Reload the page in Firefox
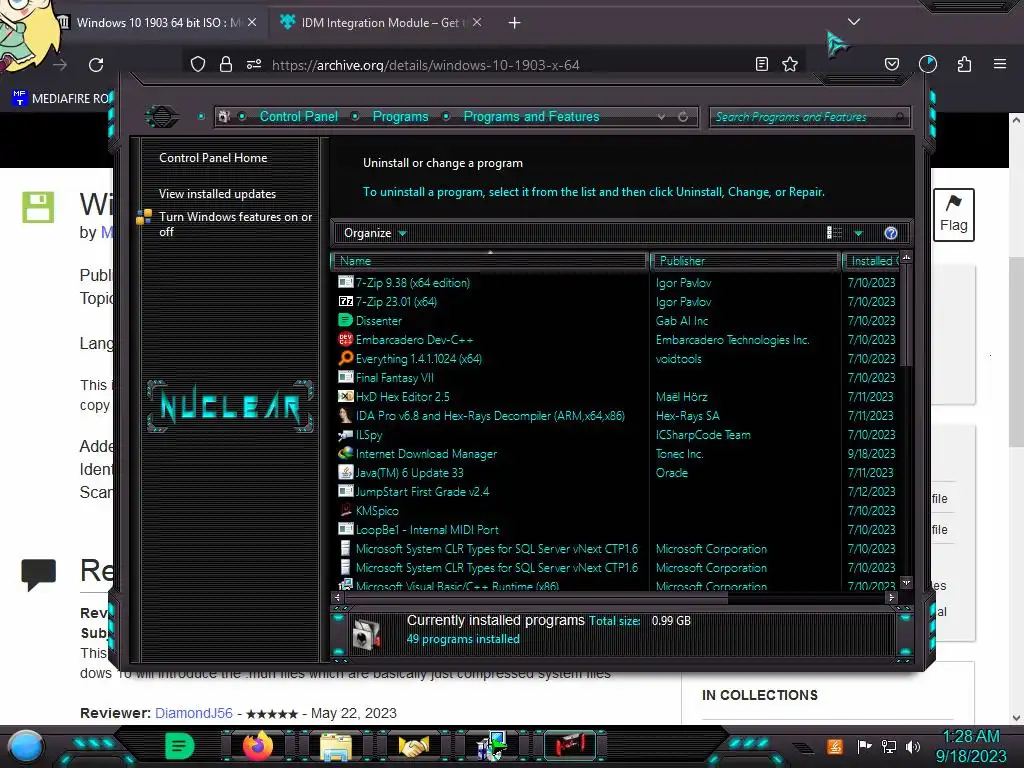This screenshot has width=1024, height=768. [x=96, y=65]
